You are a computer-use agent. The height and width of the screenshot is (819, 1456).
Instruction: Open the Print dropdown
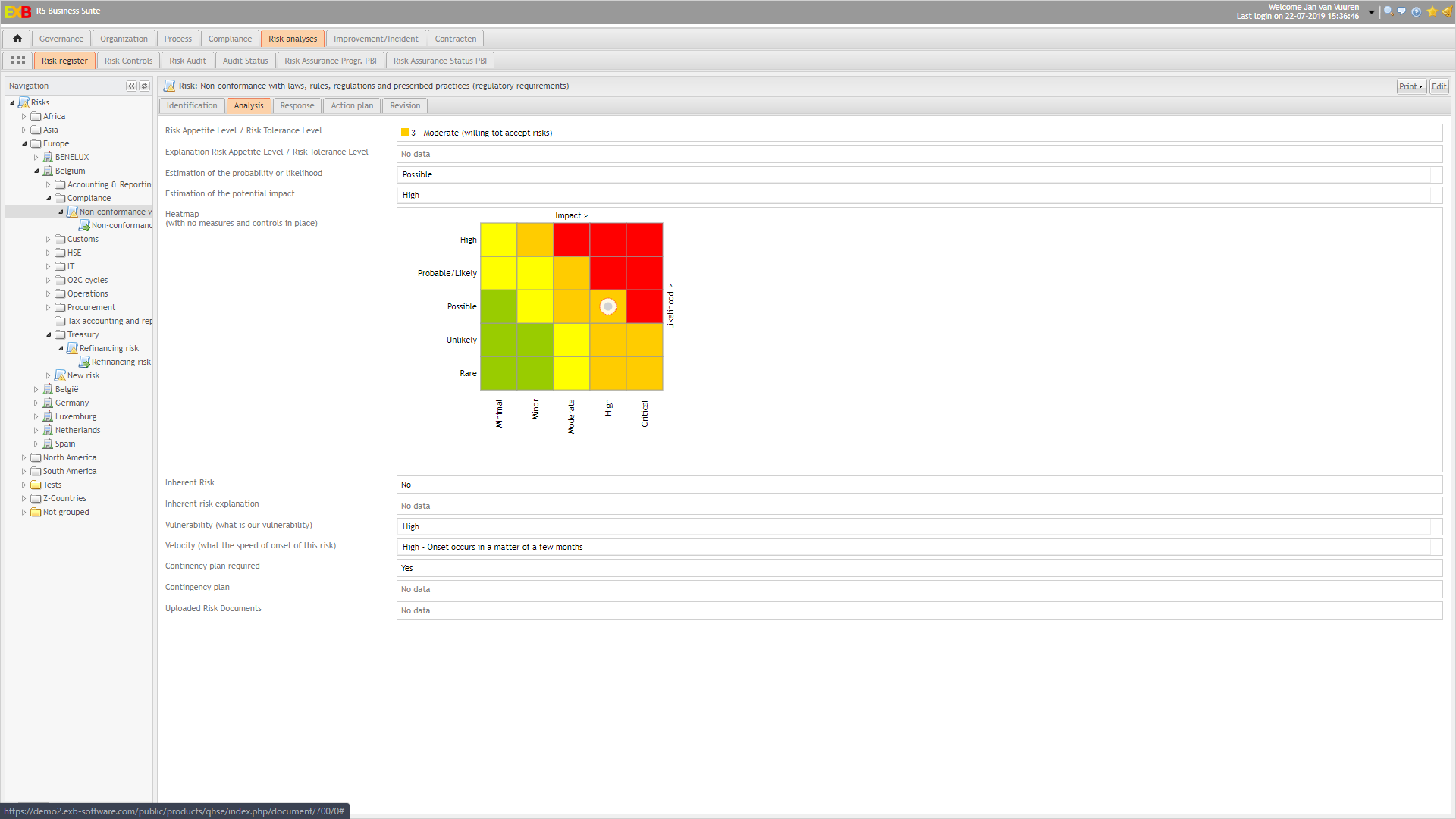[x=1410, y=86]
